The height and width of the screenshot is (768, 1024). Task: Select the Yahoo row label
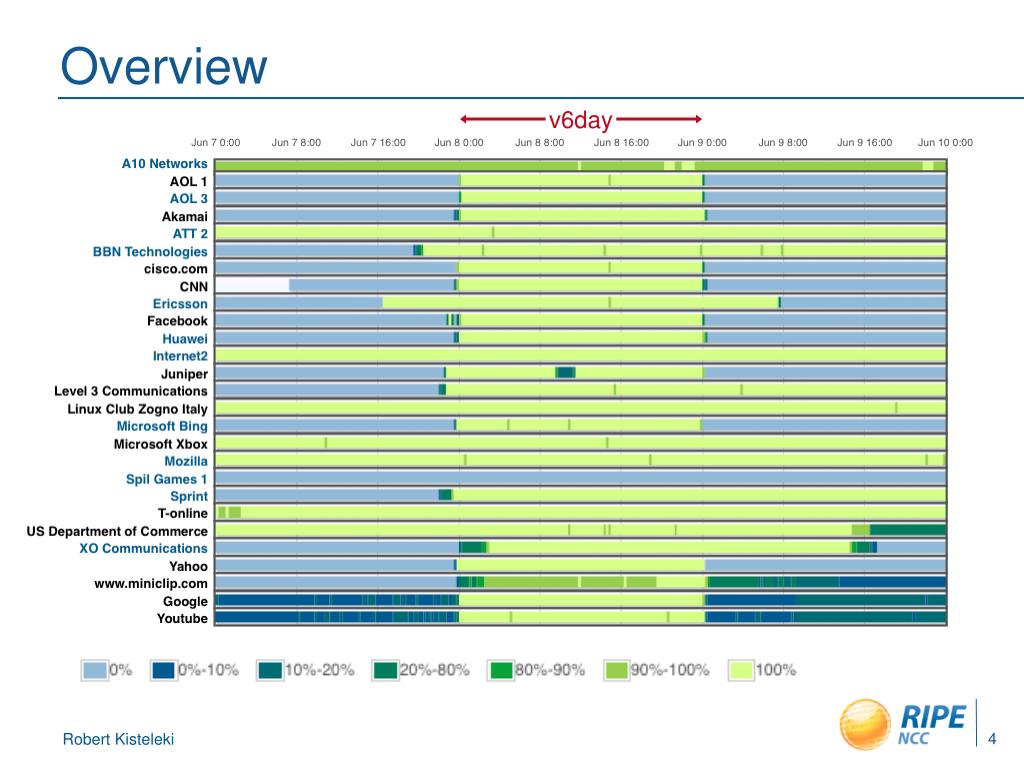click(x=189, y=566)
